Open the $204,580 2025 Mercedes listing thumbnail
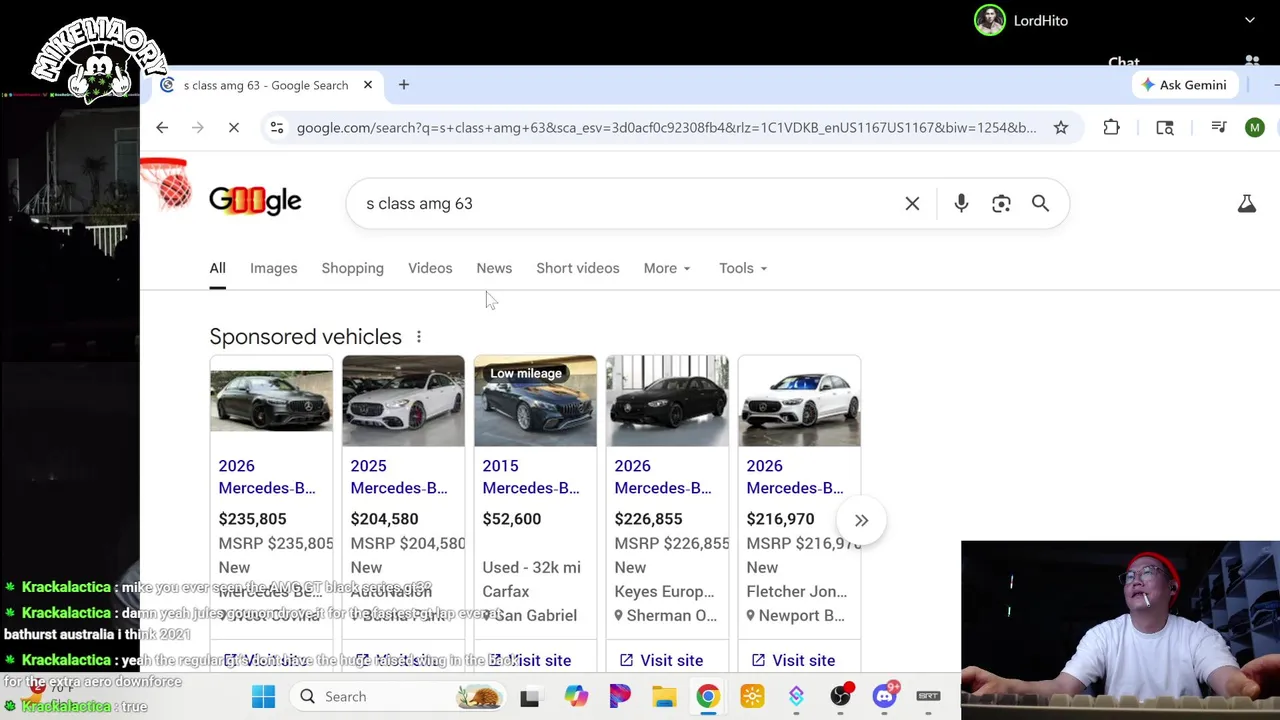Viewport: 1280px width, 720px height. (x=403, y=401)
